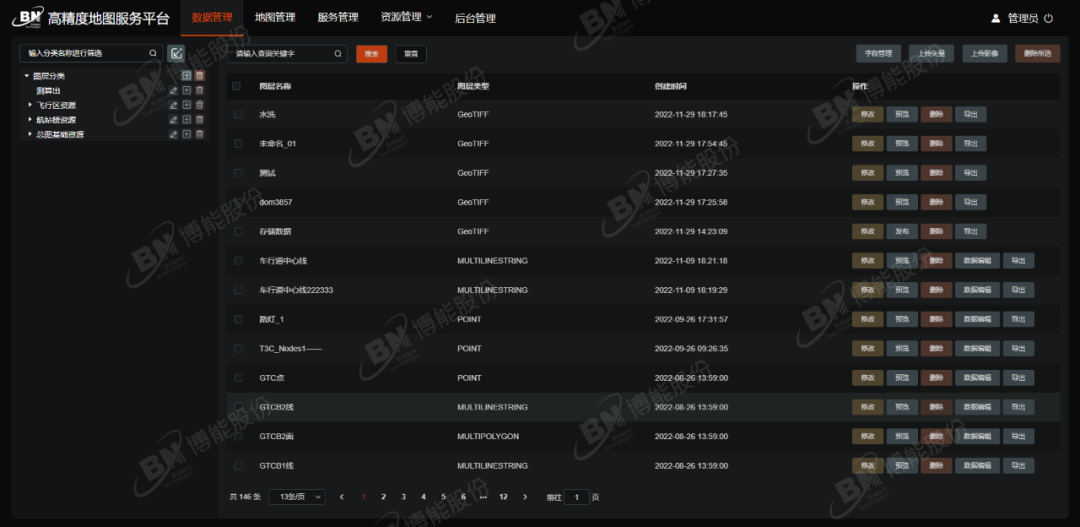Screen dimensions: 1080x527
Task: Check the box next to dom3857
Action: coord(238,202)
